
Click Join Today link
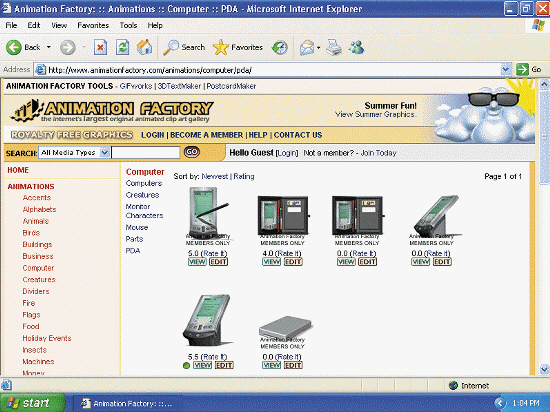tap(378, 153)
